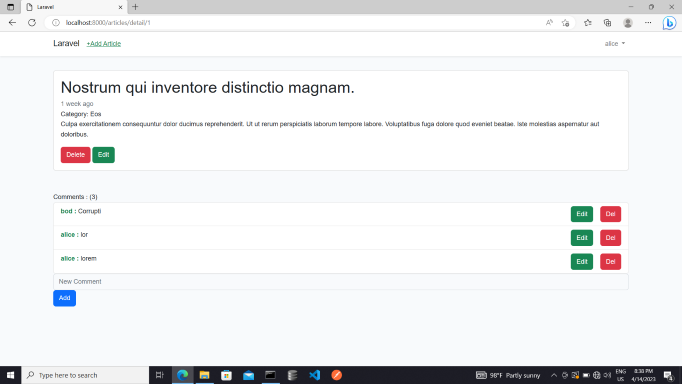This screenshot has height=384, width=682.
Task: Open File Explorer from taskbar
Action: pyautogui.click(x=204, y=375)
